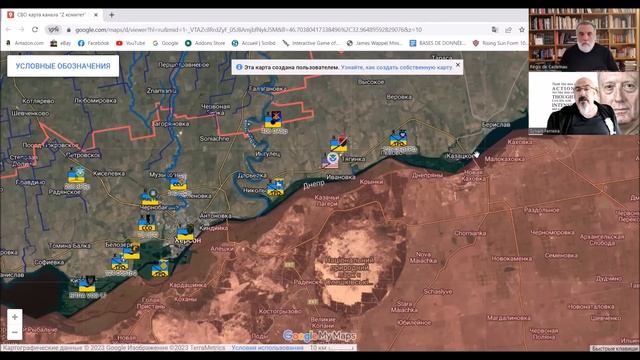Close the map-created-by-user info banner
Screen dimensions: 640x360
click(458, 65)
